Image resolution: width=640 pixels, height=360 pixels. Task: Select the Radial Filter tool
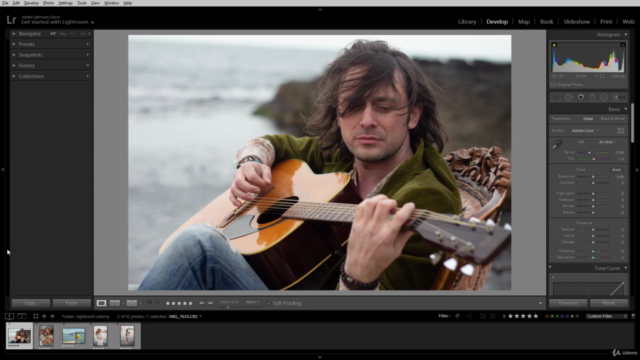(x=604, y=97)
